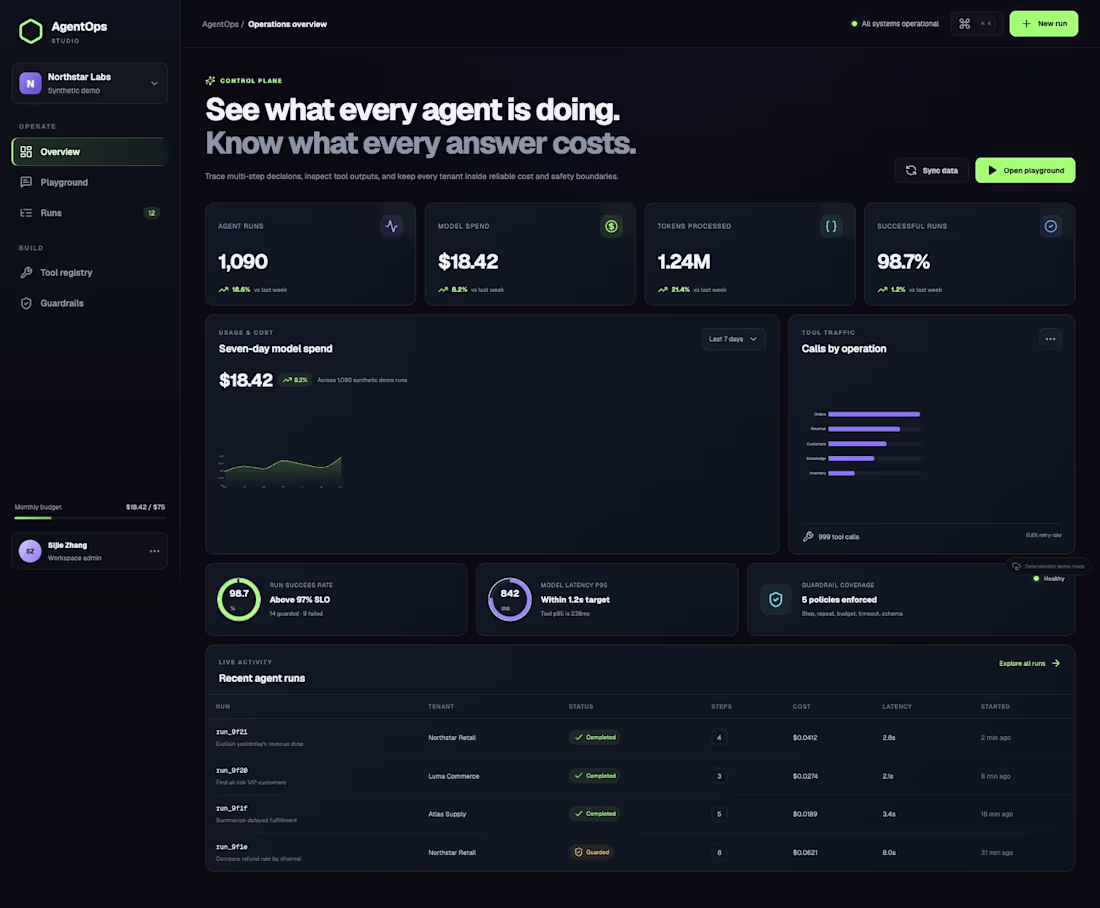Click the Northstar Labs N avatar
This screenshot has width=1100, height=908.
(30, 83)
